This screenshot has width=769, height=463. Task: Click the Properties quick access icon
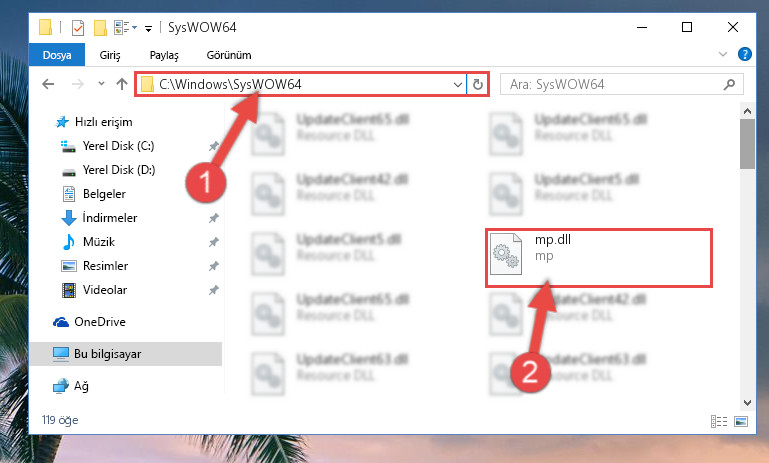point(77,27)
